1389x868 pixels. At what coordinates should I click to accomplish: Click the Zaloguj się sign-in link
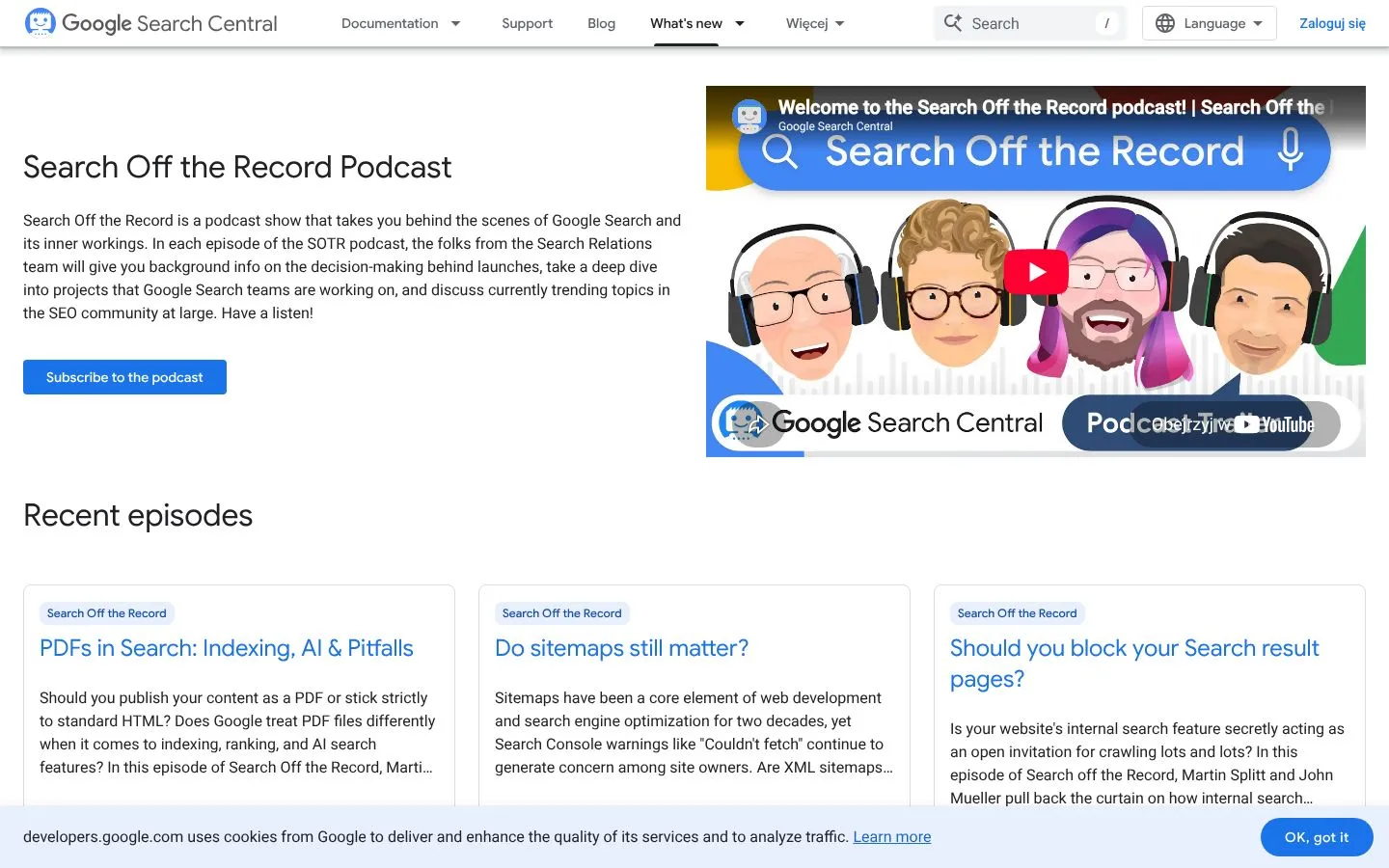(x=1332, y=23)
